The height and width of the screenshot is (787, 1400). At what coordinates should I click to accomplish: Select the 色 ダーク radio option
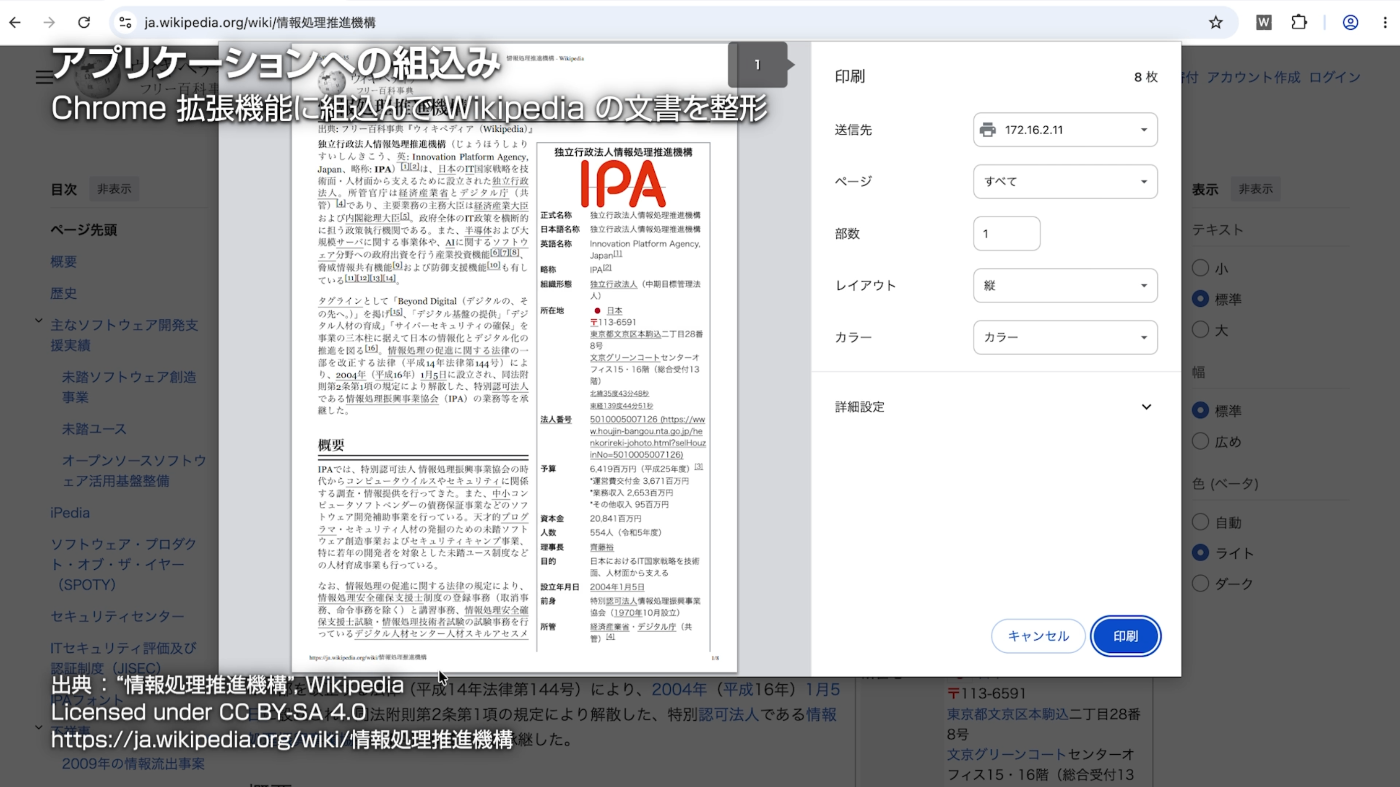pyautogui.click(x=1201, y=584)
